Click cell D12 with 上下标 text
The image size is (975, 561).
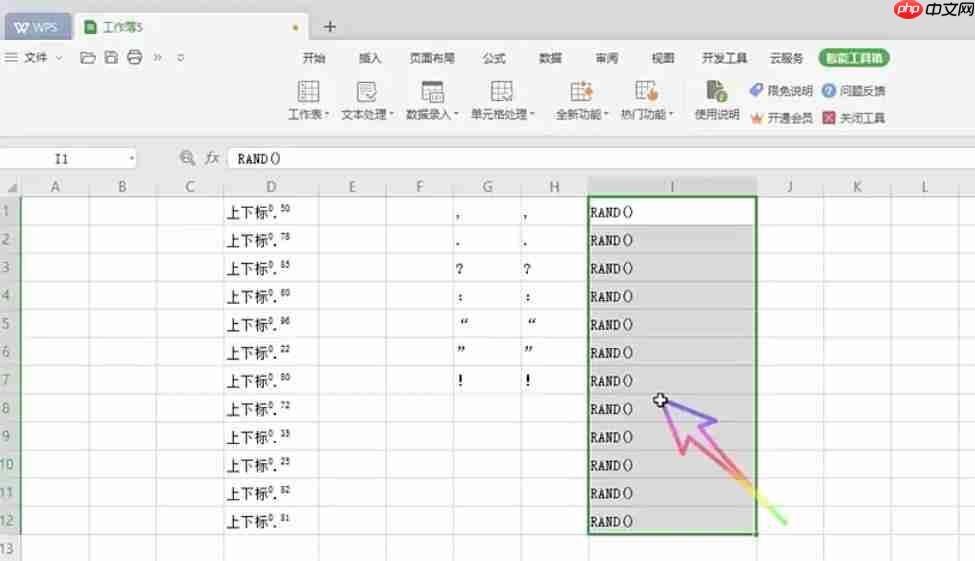pyautogui.click(x=271, y=521)
